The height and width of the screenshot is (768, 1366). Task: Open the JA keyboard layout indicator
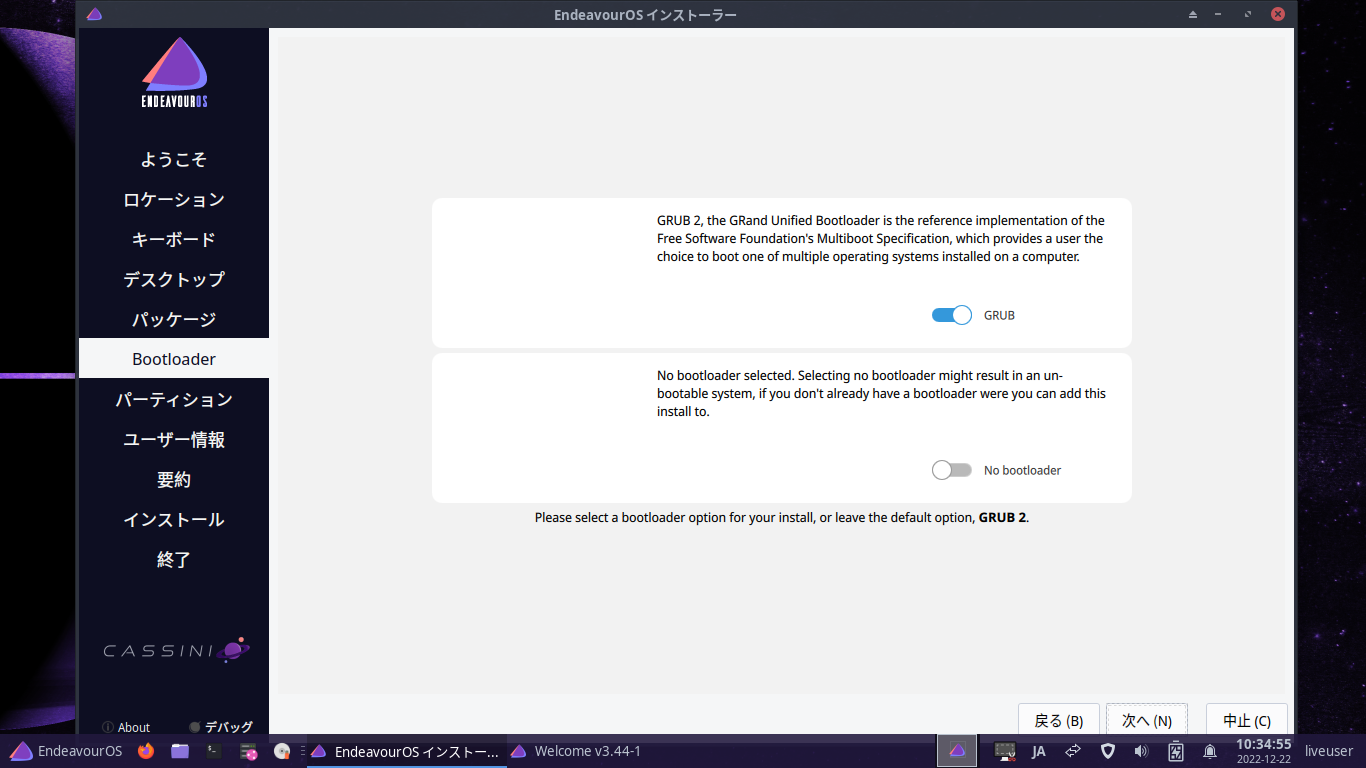(x=1038, y=751)
